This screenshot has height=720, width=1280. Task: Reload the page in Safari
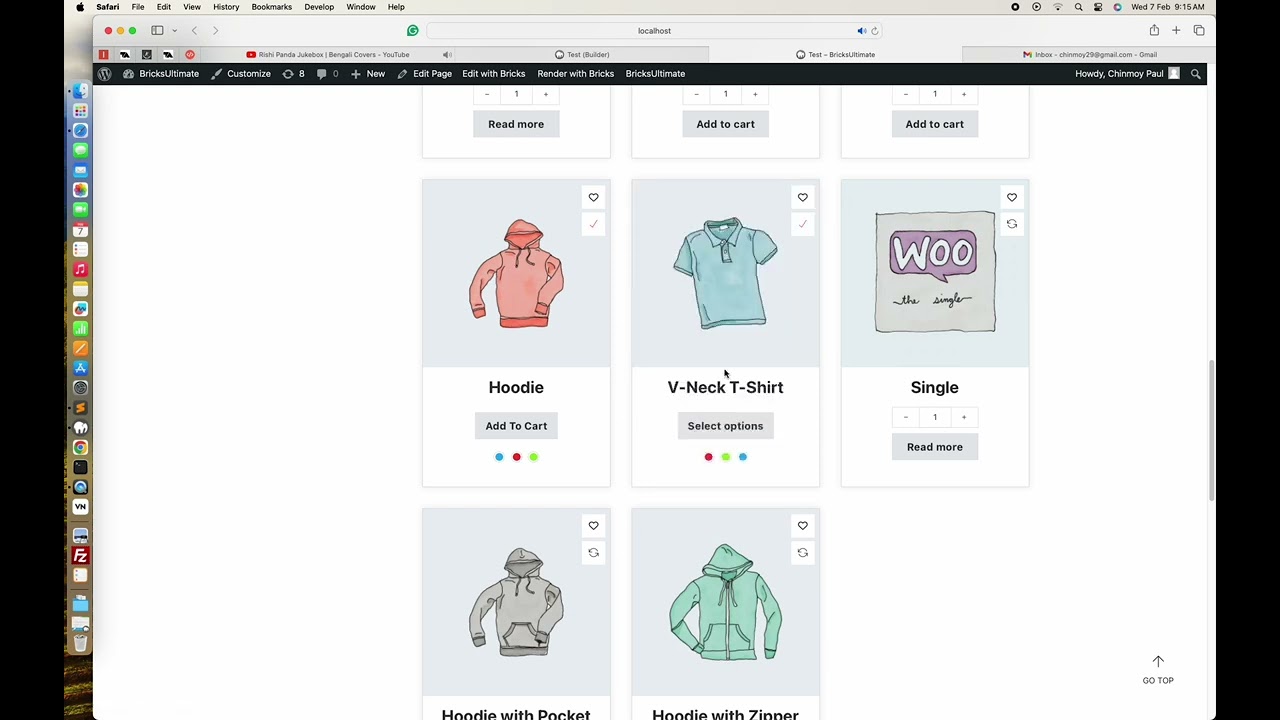tap(874, 31)
